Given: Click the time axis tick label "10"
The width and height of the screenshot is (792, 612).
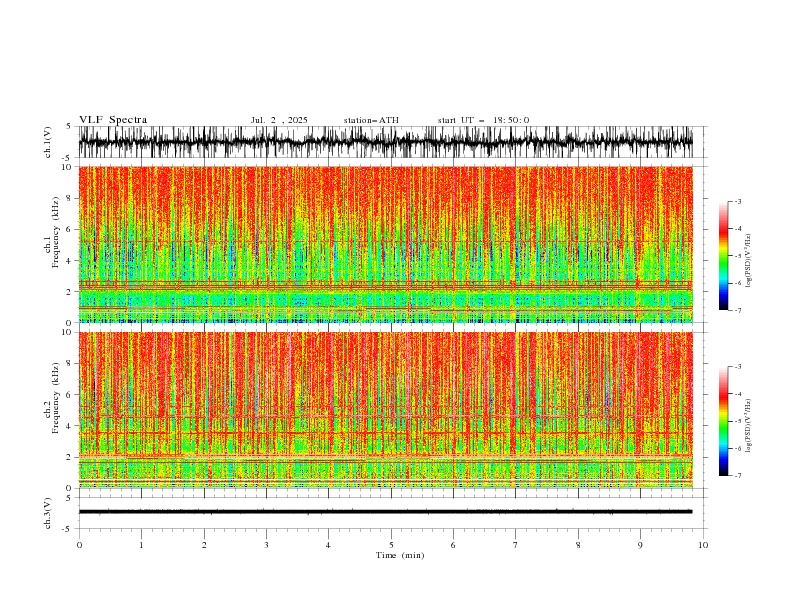Looking at the screenshot, I should click(703, 545).
